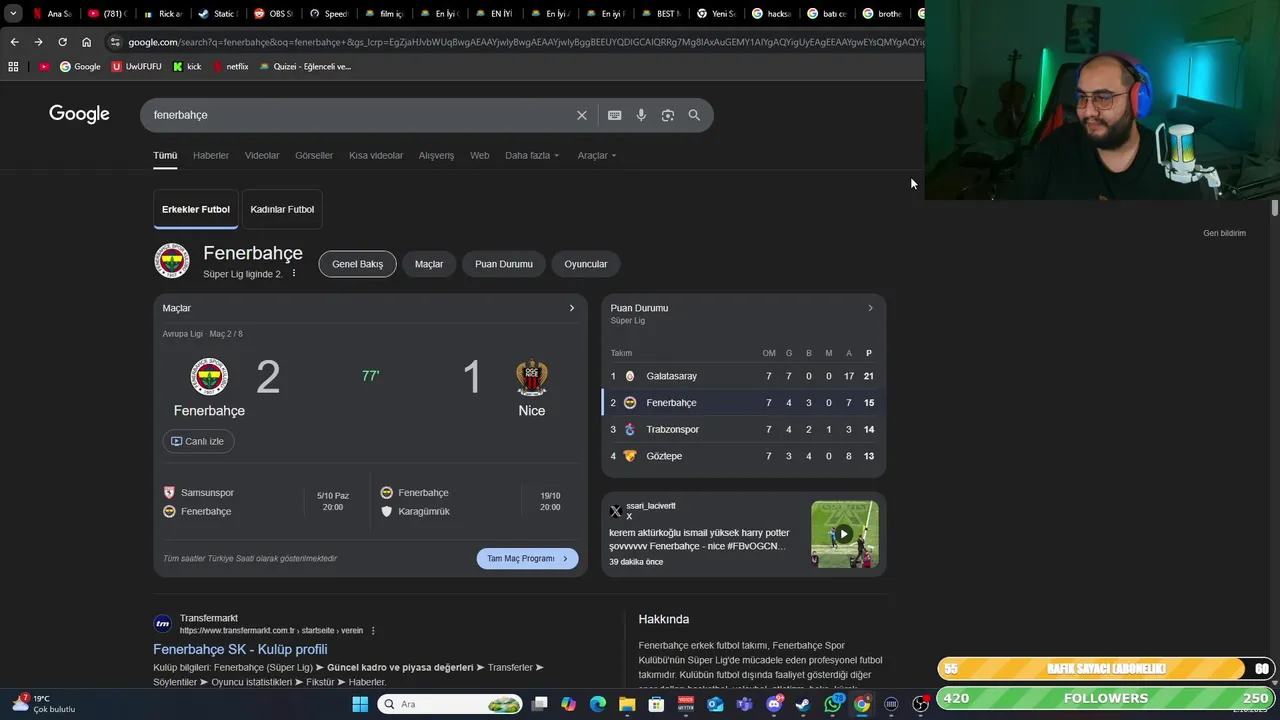
Task: Open the Fenerbahçe vs Karagümrük fixture
Action: click(x=475, y=502)
